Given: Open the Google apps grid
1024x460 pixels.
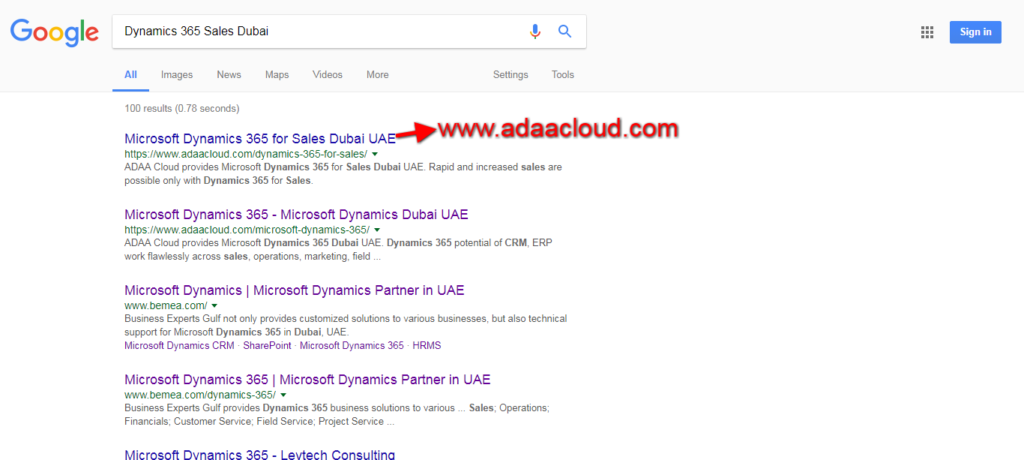Looking at the screenshot, I should (927, 32).
